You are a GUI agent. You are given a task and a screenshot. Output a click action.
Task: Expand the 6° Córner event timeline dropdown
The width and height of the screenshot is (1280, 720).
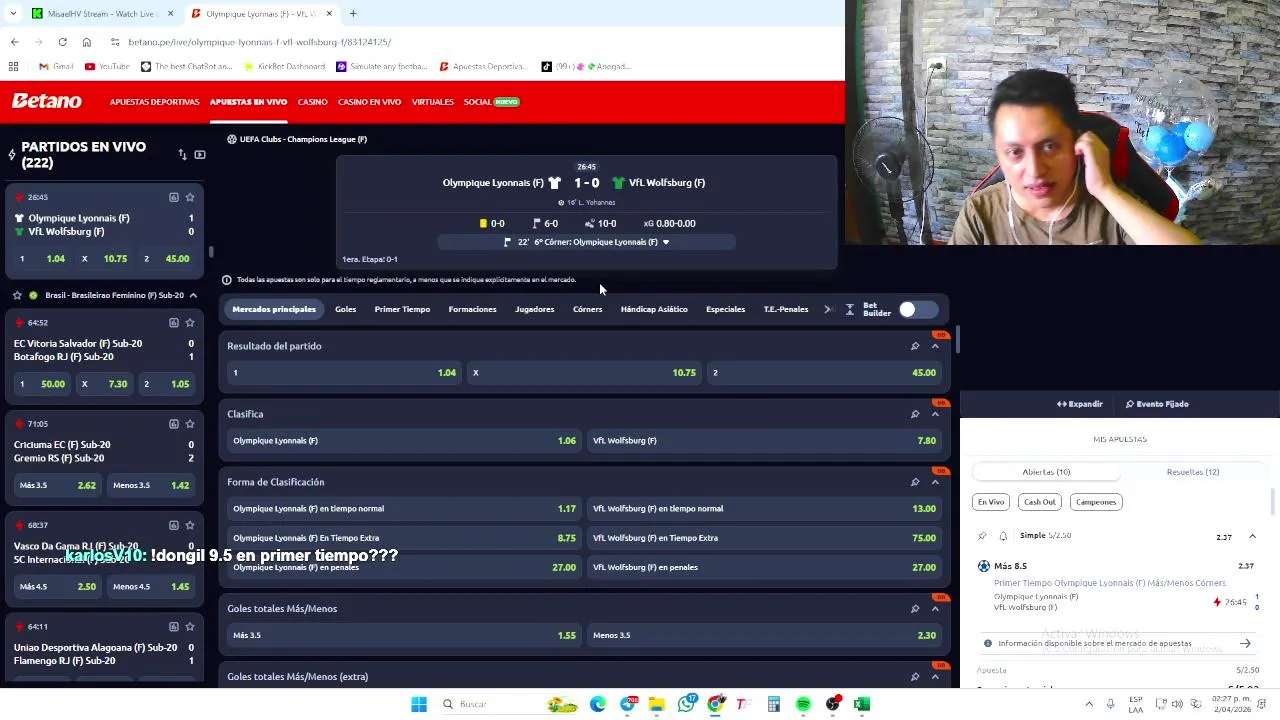[666, 242]
